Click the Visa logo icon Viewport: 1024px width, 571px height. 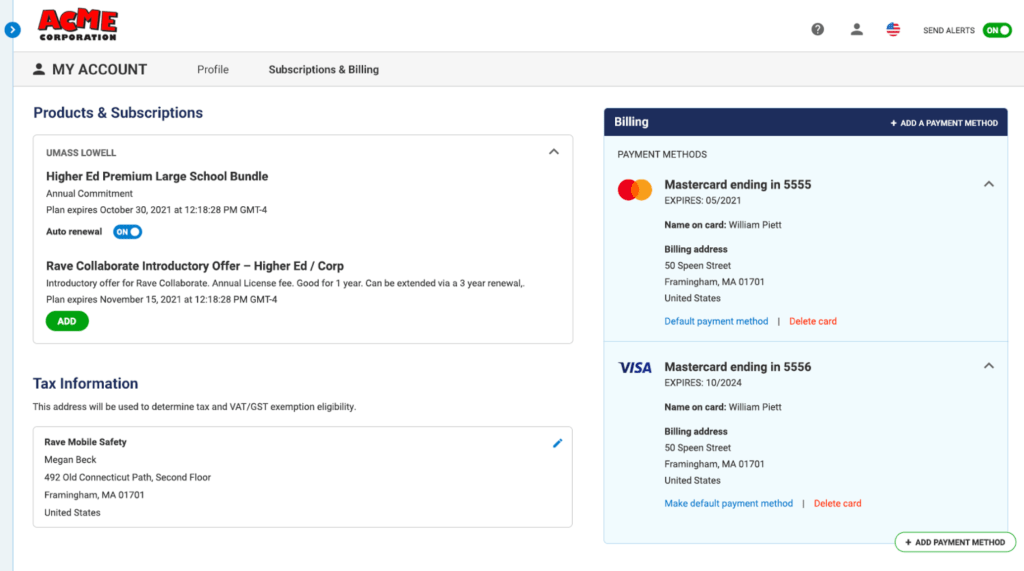point(635,368)
